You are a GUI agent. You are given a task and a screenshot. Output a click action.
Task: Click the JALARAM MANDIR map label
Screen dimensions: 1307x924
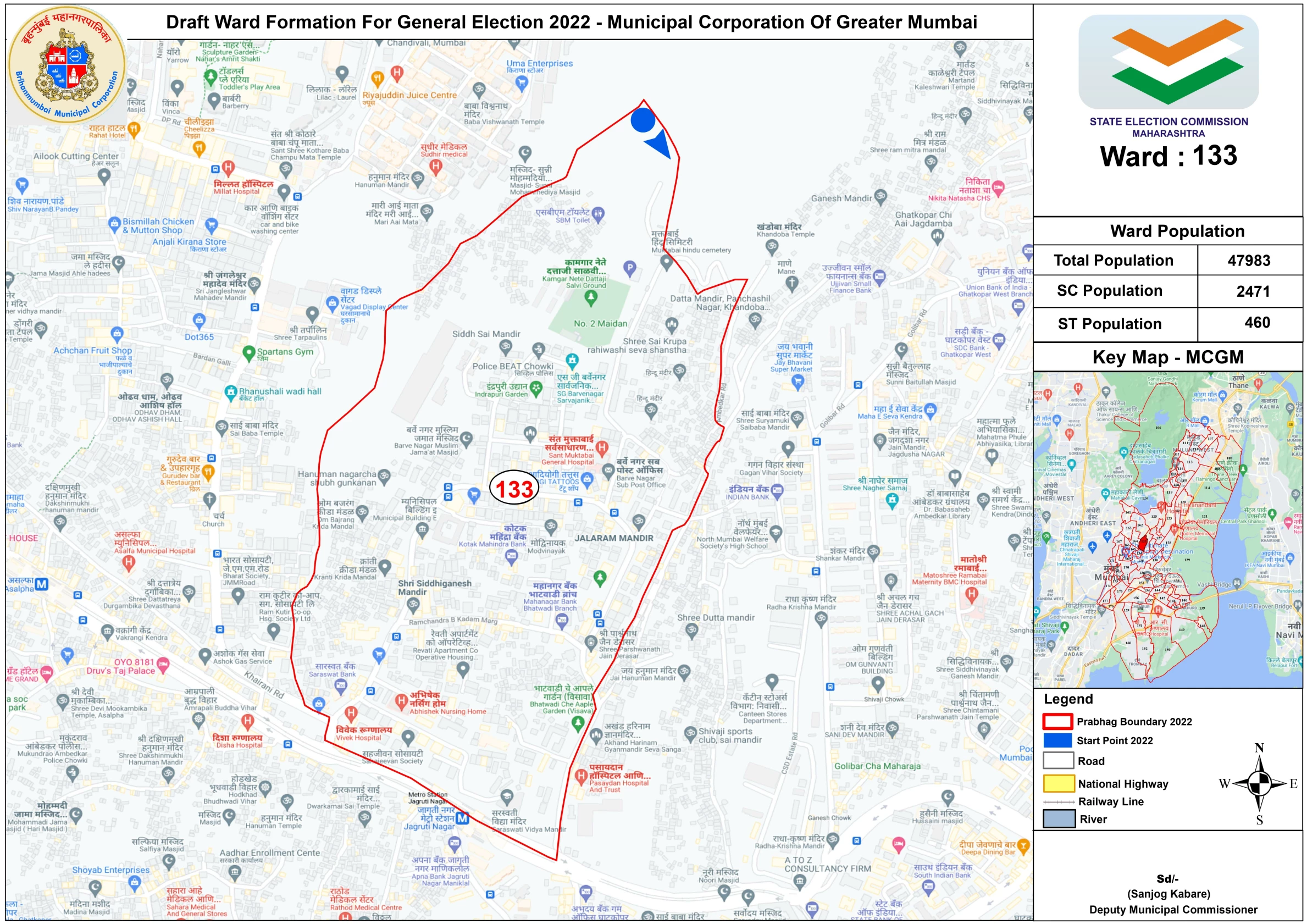point(613,538)
